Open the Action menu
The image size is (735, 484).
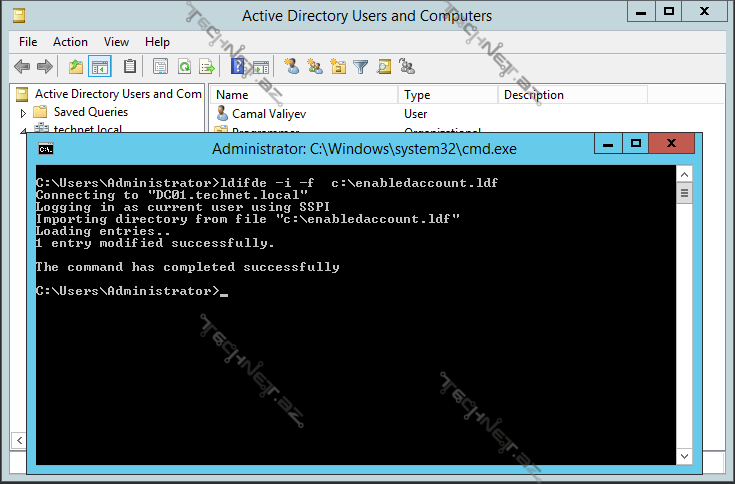[x=70, y=42]
